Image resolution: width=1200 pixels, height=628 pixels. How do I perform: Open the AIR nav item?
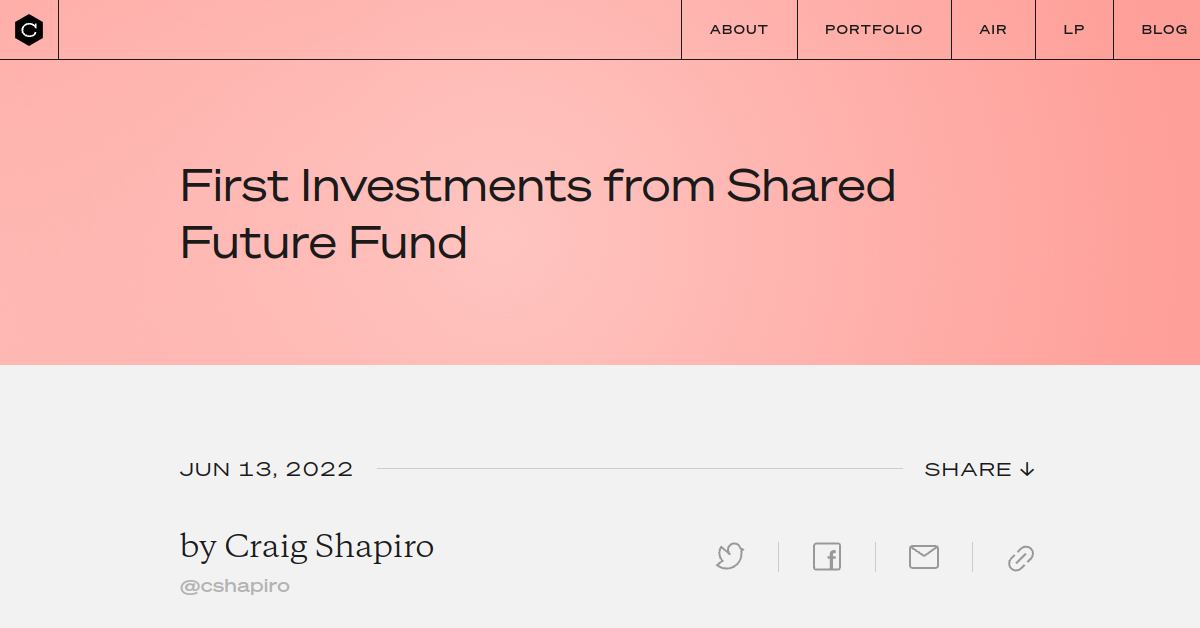click(x=992, y=29)
